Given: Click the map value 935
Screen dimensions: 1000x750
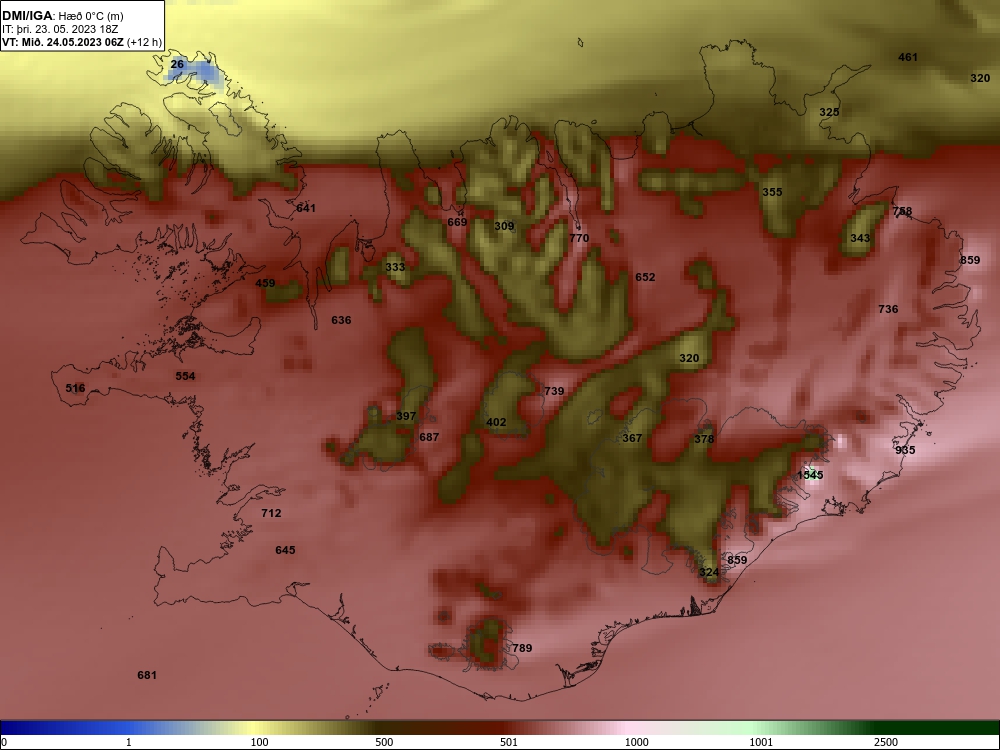Looking at the screenshot, I should coord(905,450).
